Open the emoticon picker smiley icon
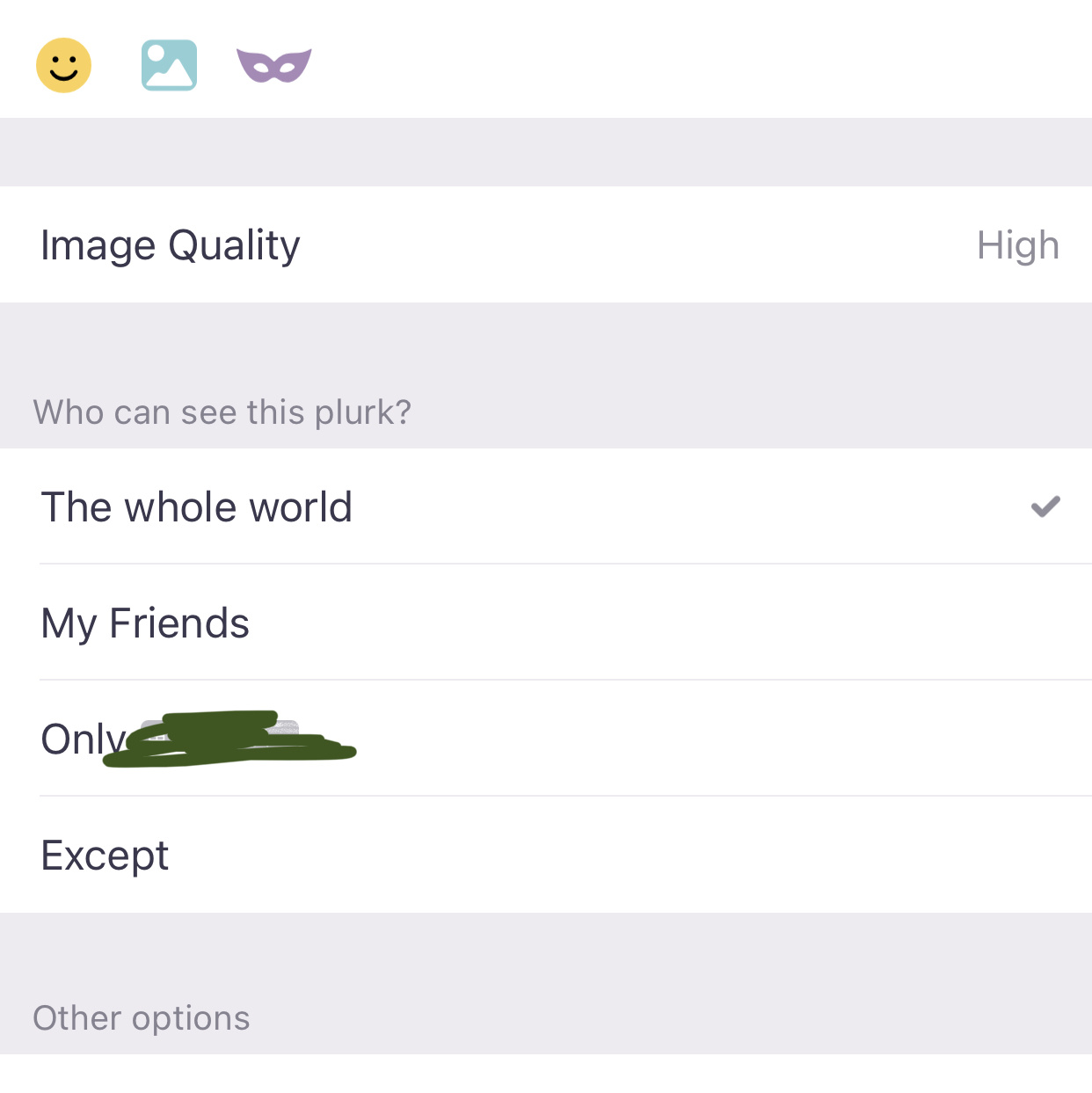Image resolution: width=1092 pixels, height=1093 pixels. [x=63, y=65]
